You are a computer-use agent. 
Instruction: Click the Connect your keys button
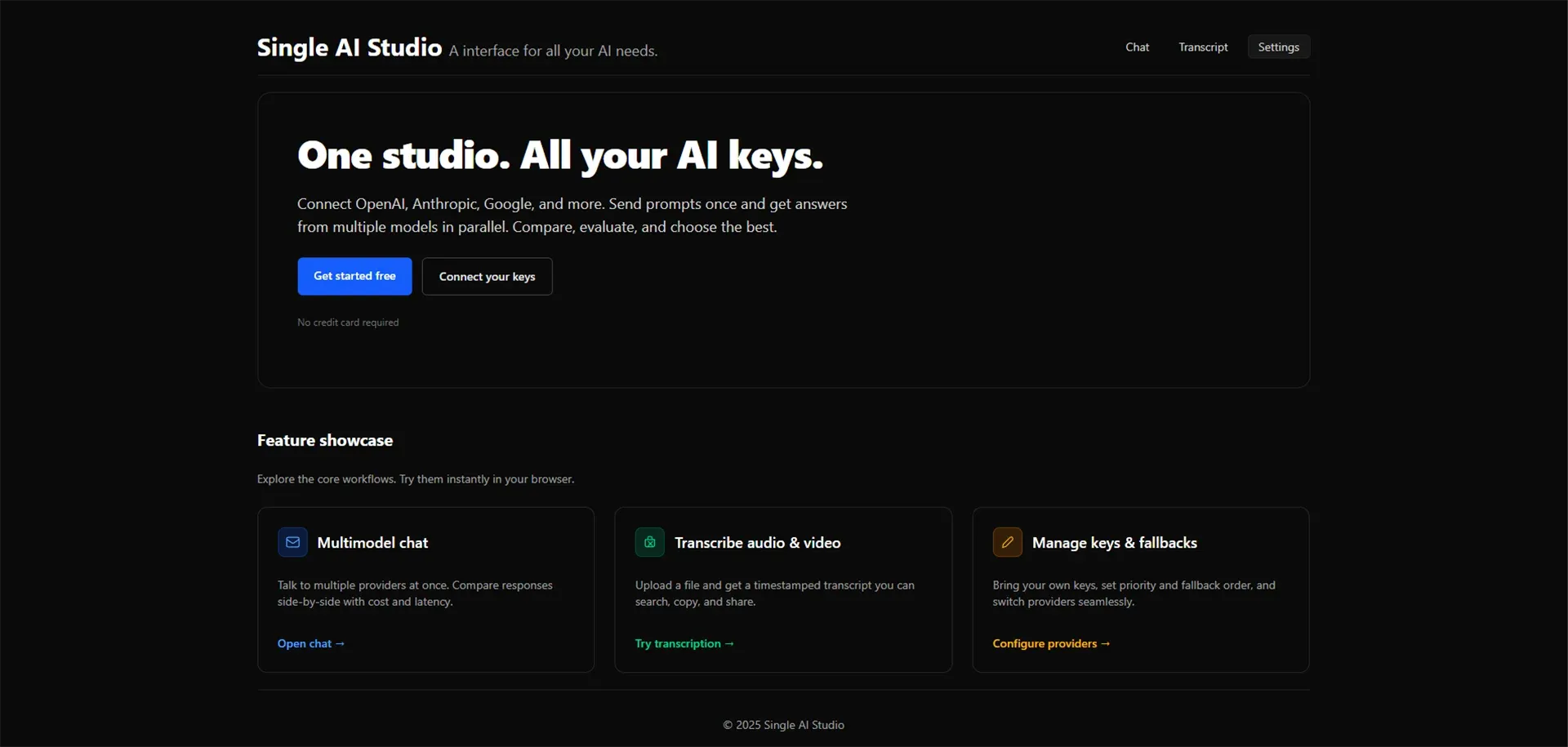coord(487,277)
